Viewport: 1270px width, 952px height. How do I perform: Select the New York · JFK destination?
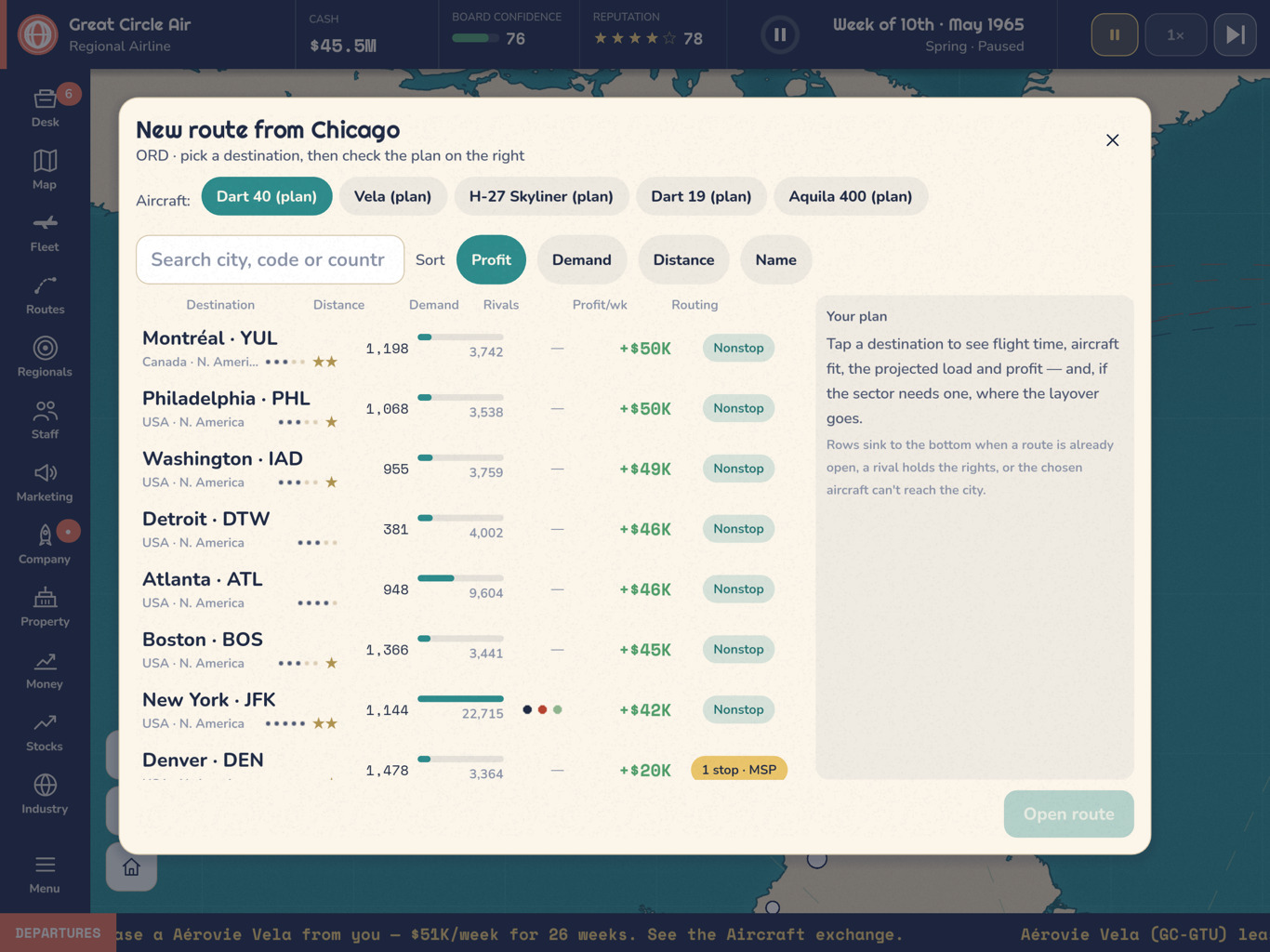[x=466, y=711]
